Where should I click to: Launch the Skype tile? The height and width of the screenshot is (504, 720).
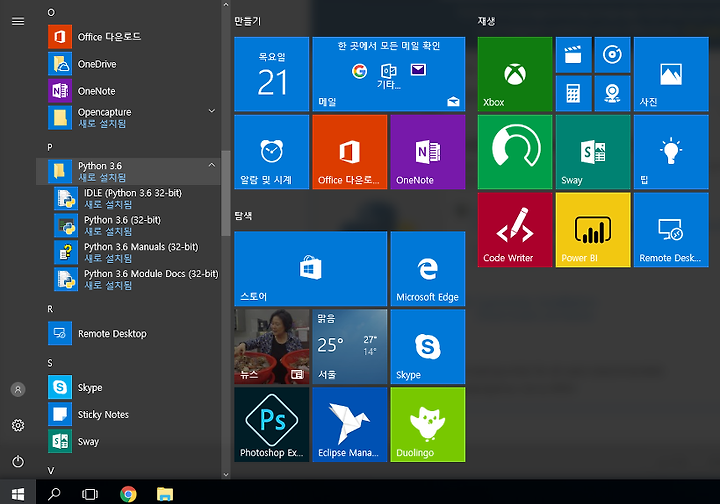click(x=428, y=347)
